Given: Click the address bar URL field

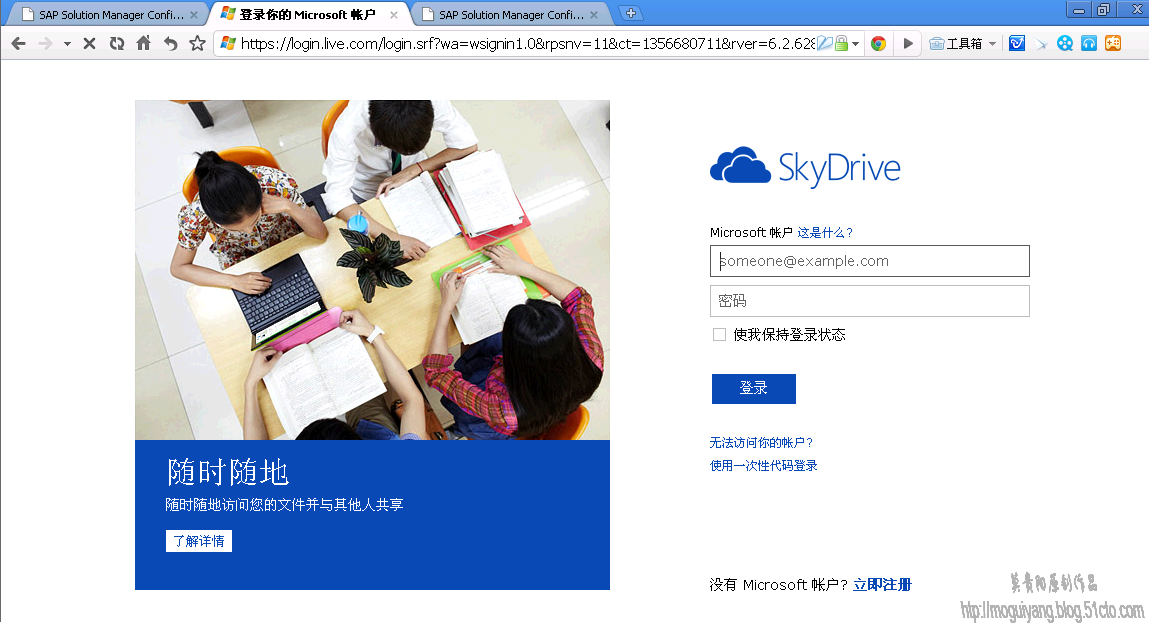Looking at the screenshot, I should (x=527, y=44).
